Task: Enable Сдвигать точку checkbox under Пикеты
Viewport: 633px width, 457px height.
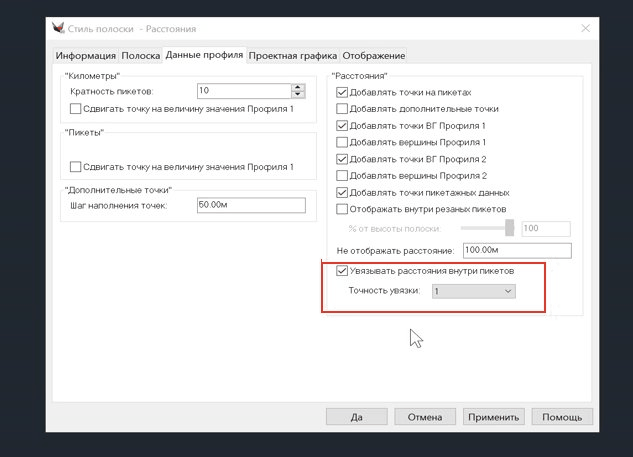Action: pos(76,166)
